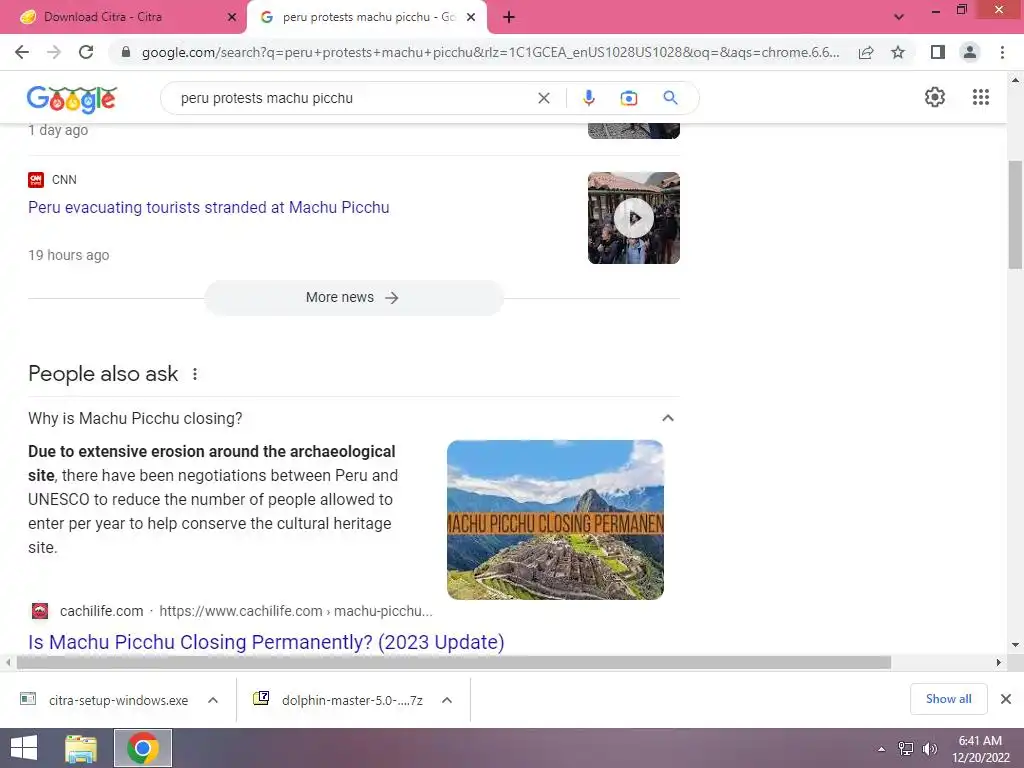Close the Download Citra tab
This screenshot has width=1024, height=768.
click(x=232, y=17)
